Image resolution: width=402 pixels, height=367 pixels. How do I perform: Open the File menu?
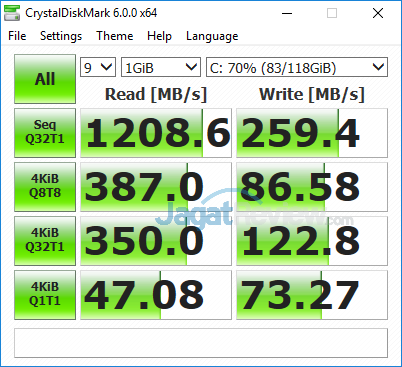17,36
